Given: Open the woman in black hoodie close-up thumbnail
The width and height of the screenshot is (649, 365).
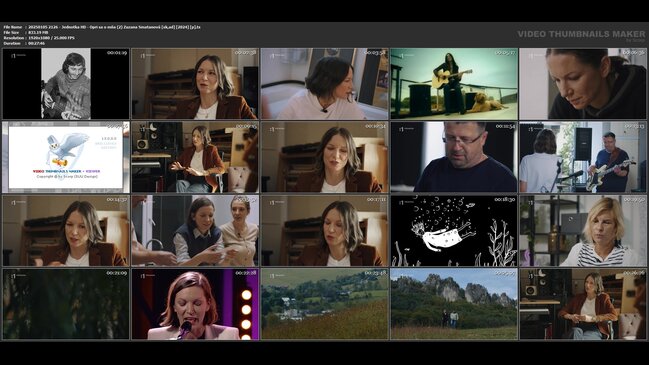Looking at the screenshot, I should (583, 84).
